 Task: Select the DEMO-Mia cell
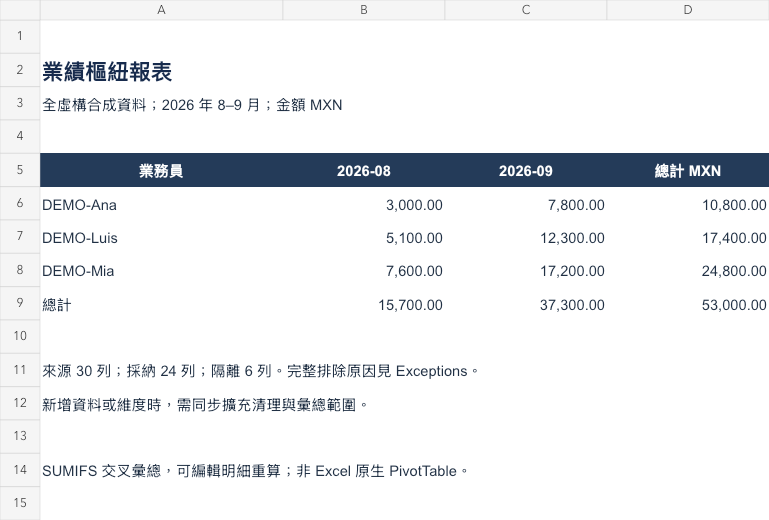coord(161,271)
